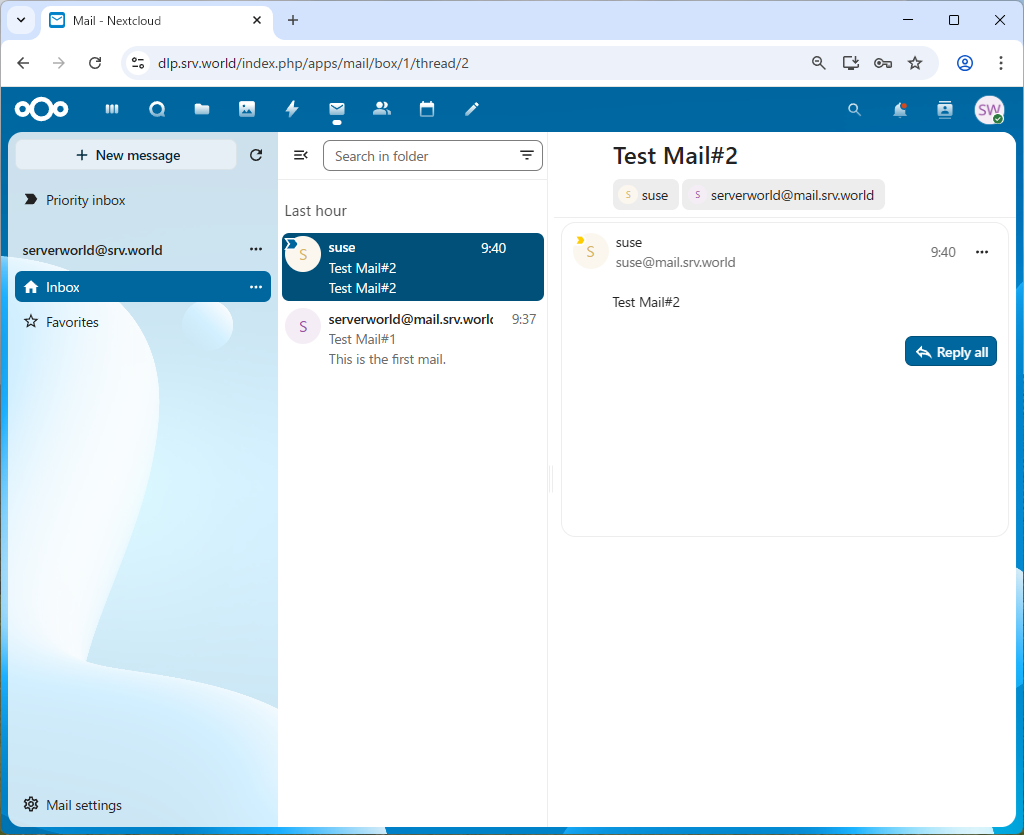Open the Test Mail#1 message

tap(413, 339)
